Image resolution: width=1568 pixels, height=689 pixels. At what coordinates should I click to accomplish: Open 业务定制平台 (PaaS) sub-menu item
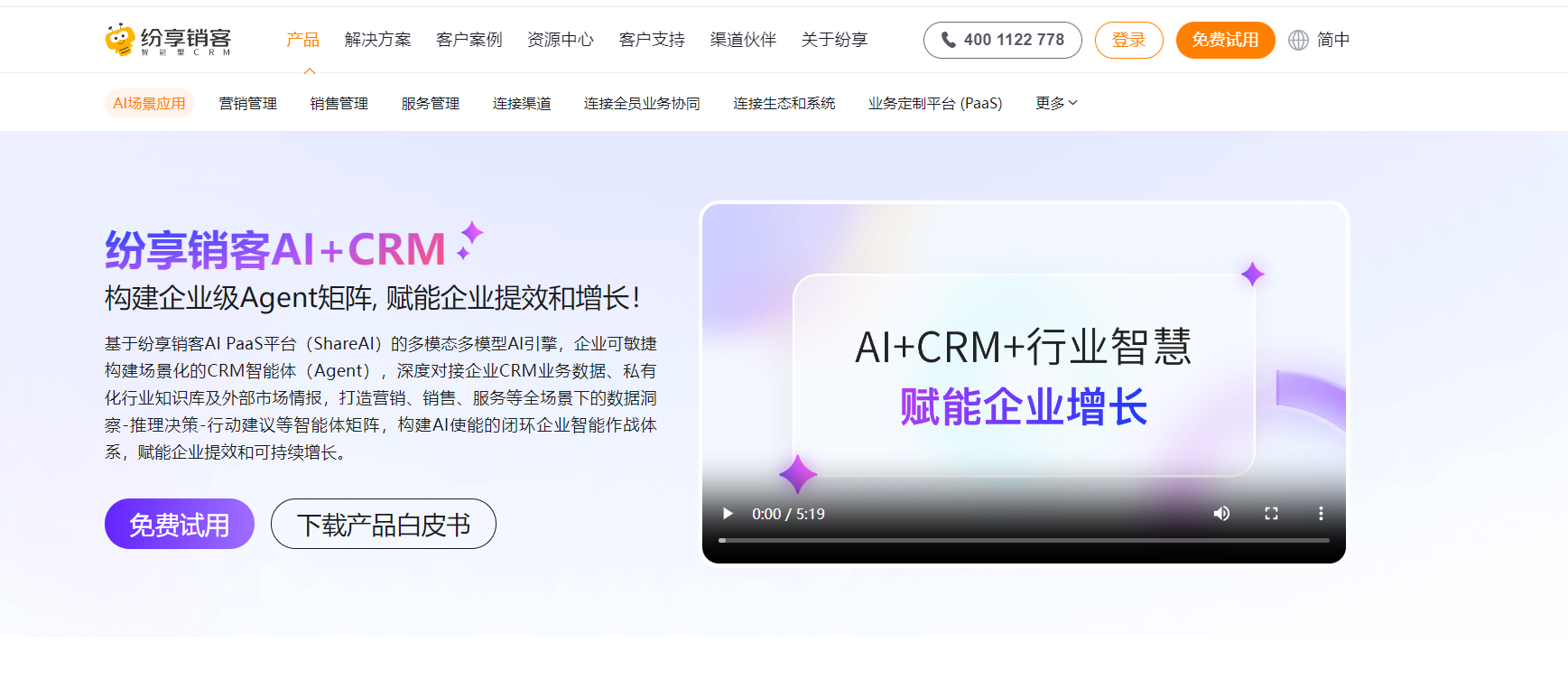point(935,103)
